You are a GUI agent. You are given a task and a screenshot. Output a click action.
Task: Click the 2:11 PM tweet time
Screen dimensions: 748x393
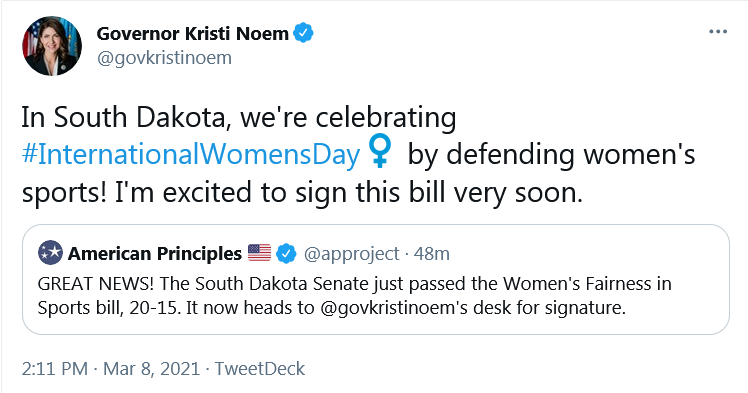point(55,369)
